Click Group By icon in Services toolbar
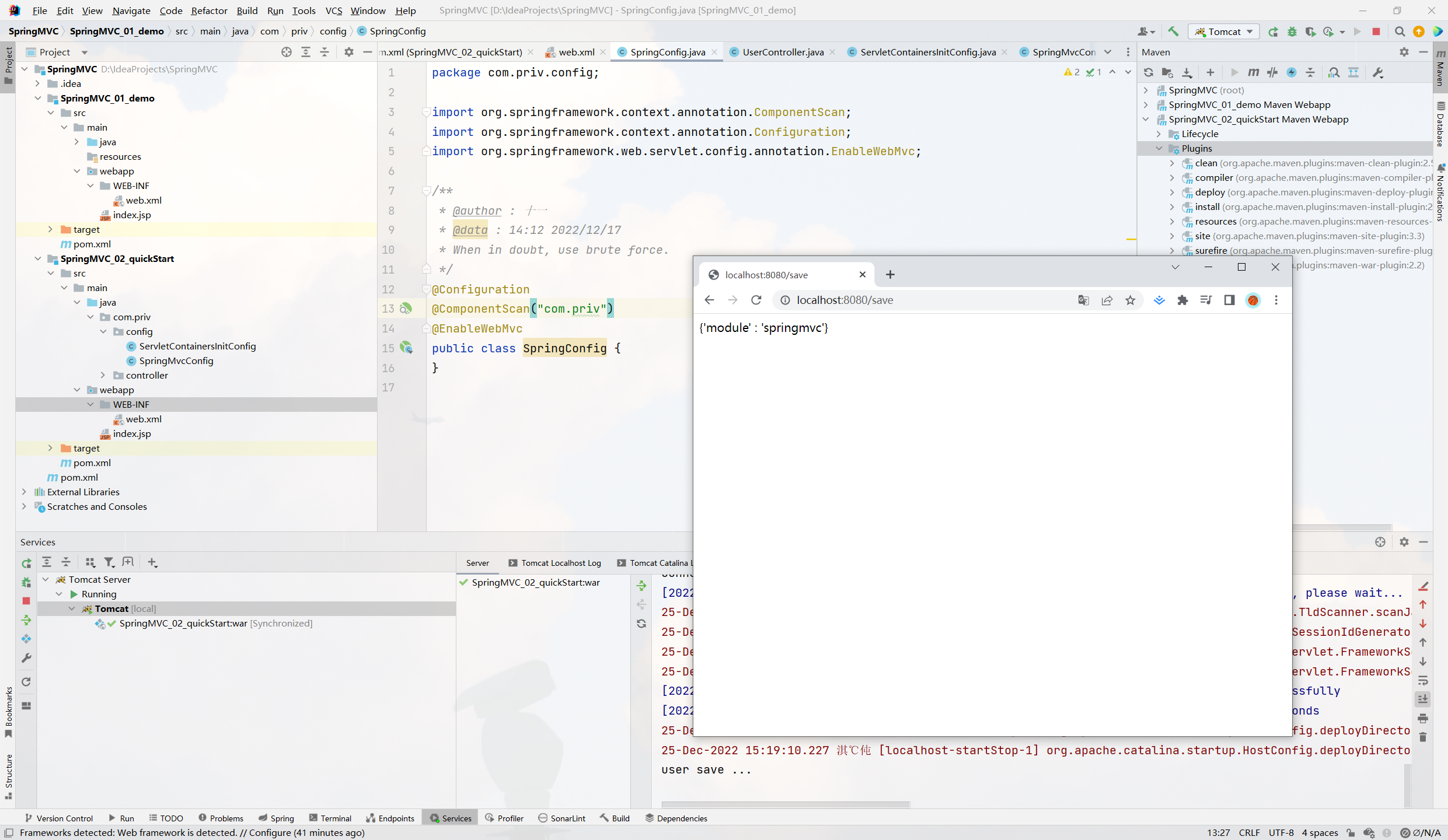This screenshot has width=1448, height=840. click(90, 562)
